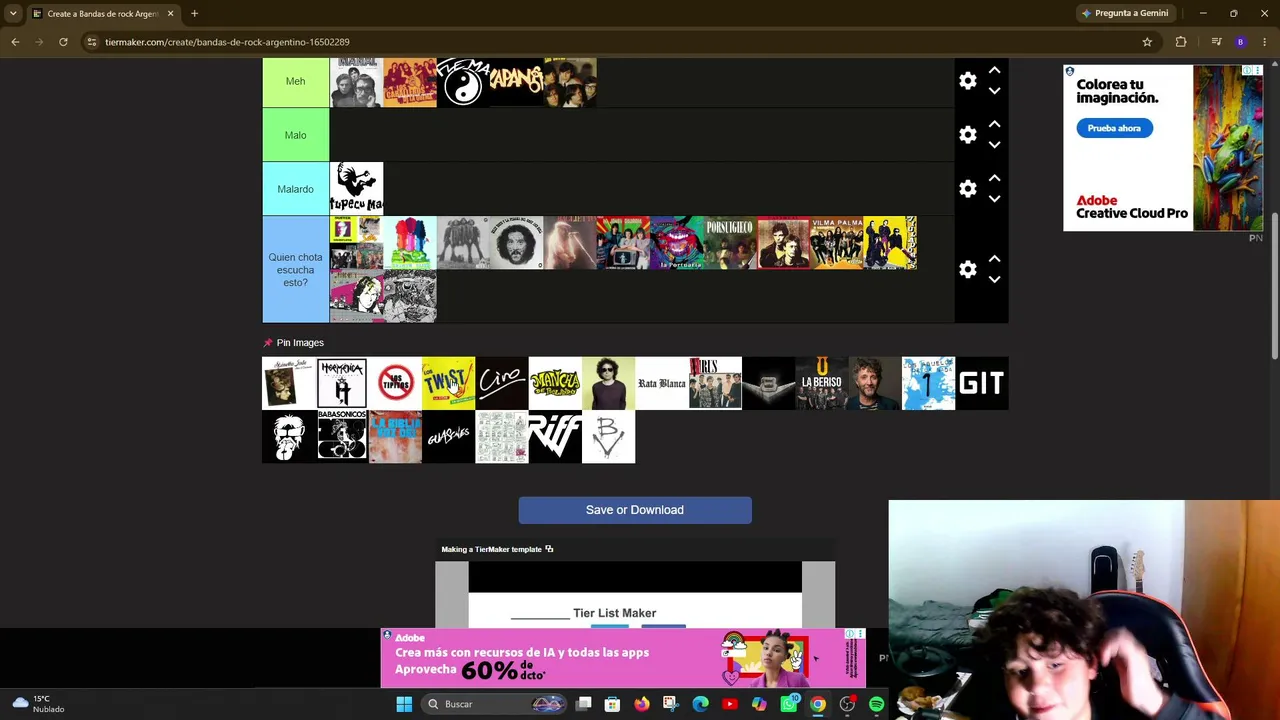Expand the tab search dropdown
The height and width of the screenshot is (720, 1280).
click(13, 13)
